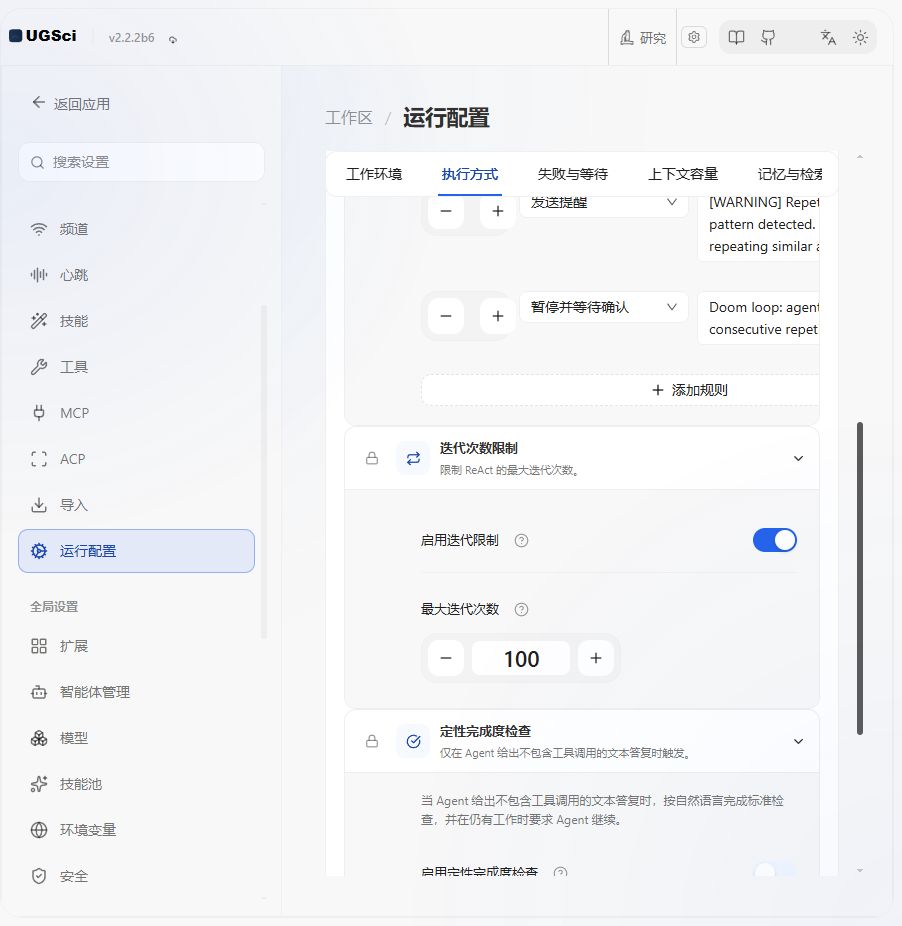
Task: Collapse the 迭代次数限制 section
Action: click(798, 458)
